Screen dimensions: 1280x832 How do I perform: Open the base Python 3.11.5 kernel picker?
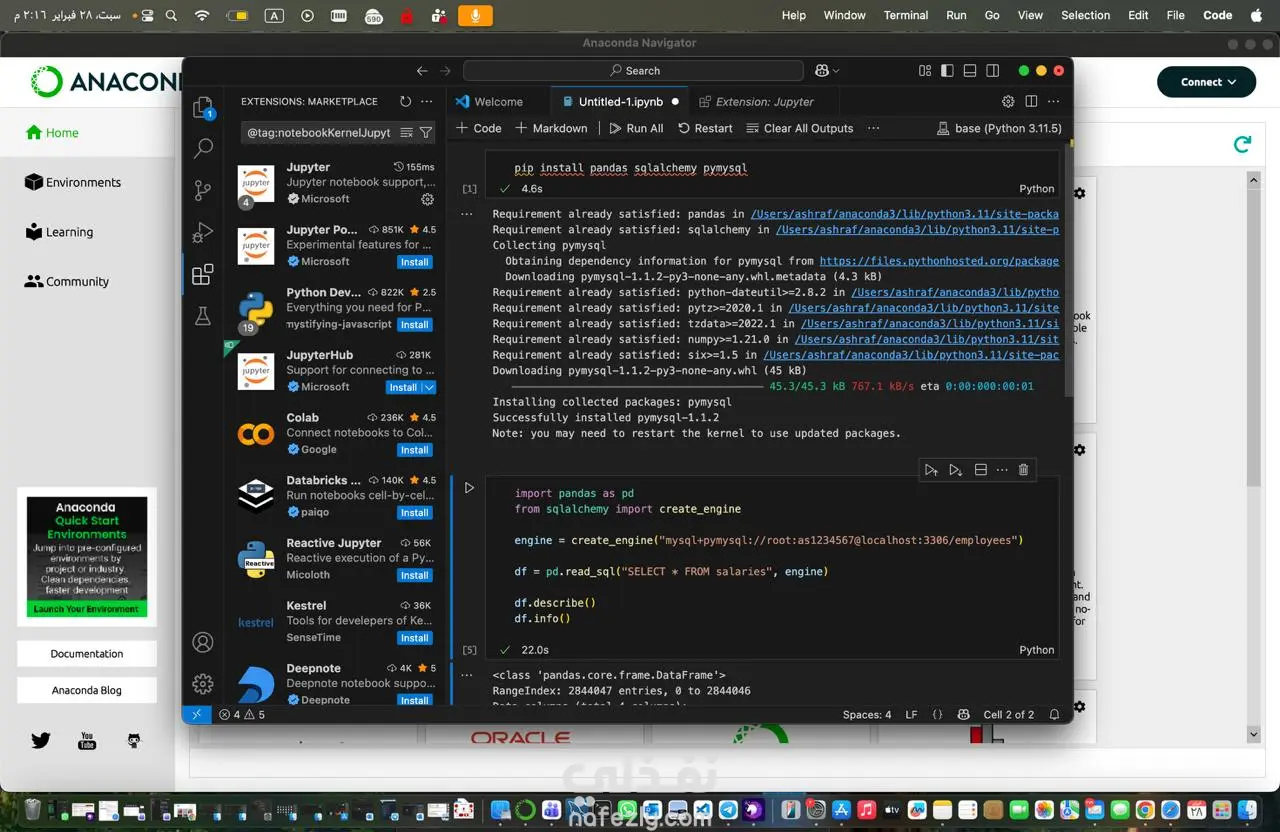(997, 128)
